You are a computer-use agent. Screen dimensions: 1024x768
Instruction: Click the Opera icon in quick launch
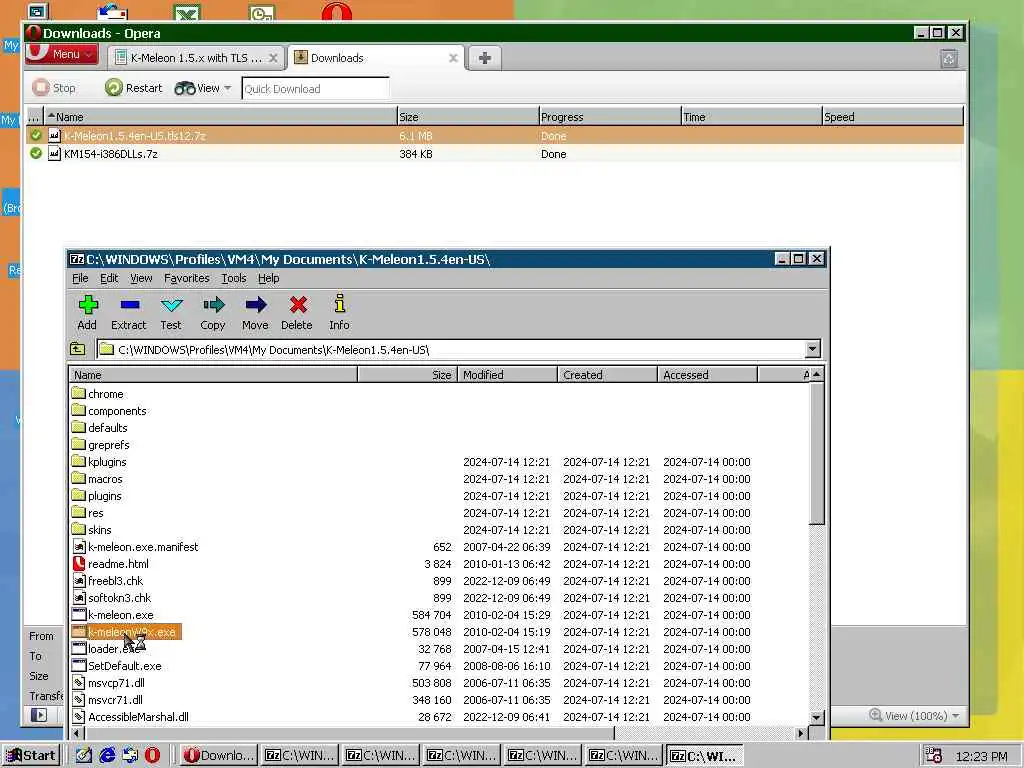(152, 756)
